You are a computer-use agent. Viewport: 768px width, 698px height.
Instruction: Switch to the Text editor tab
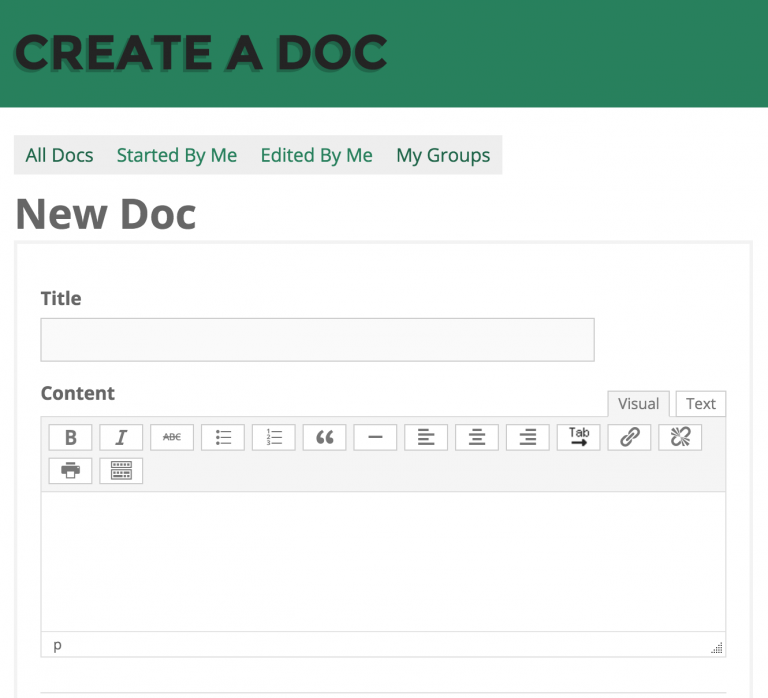pyautogui.click(x=700, y=404)
